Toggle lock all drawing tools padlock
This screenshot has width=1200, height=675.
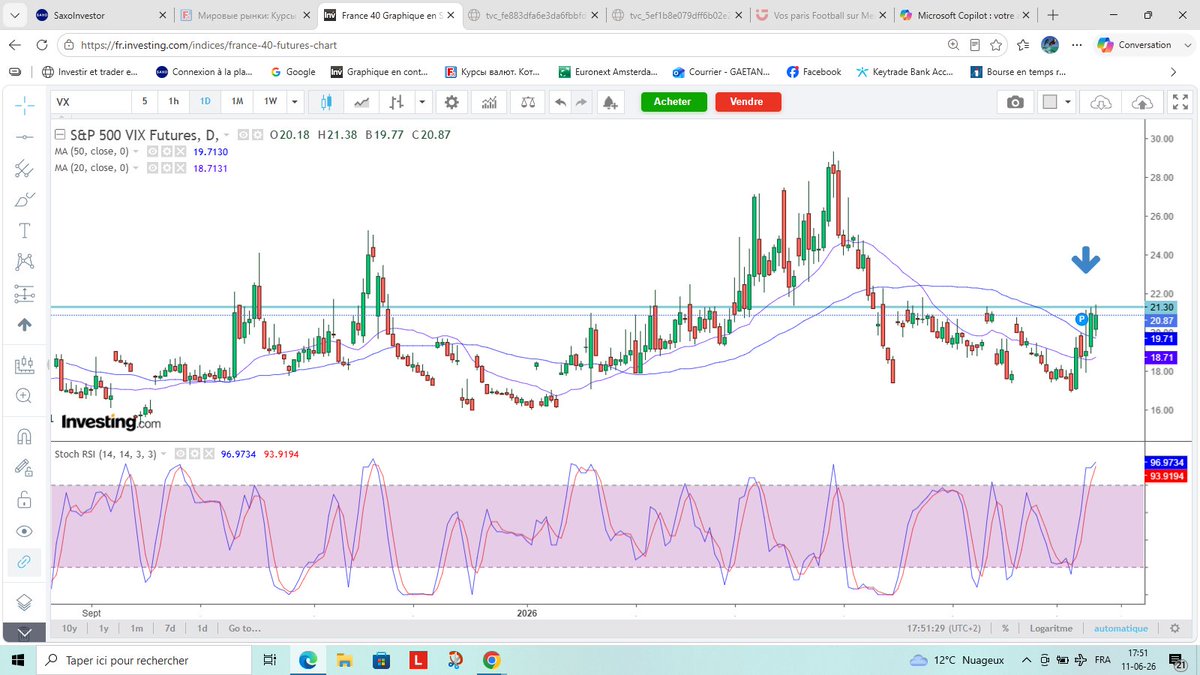(x=25, y=498)
